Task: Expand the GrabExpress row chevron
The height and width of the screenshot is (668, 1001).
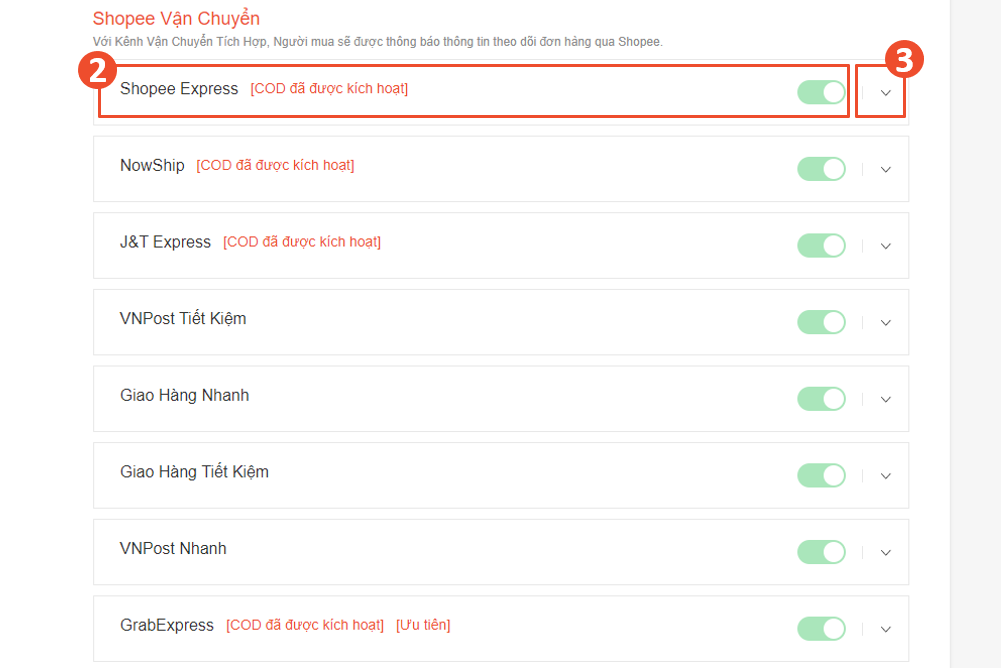Action: click(x=885, y=629)
